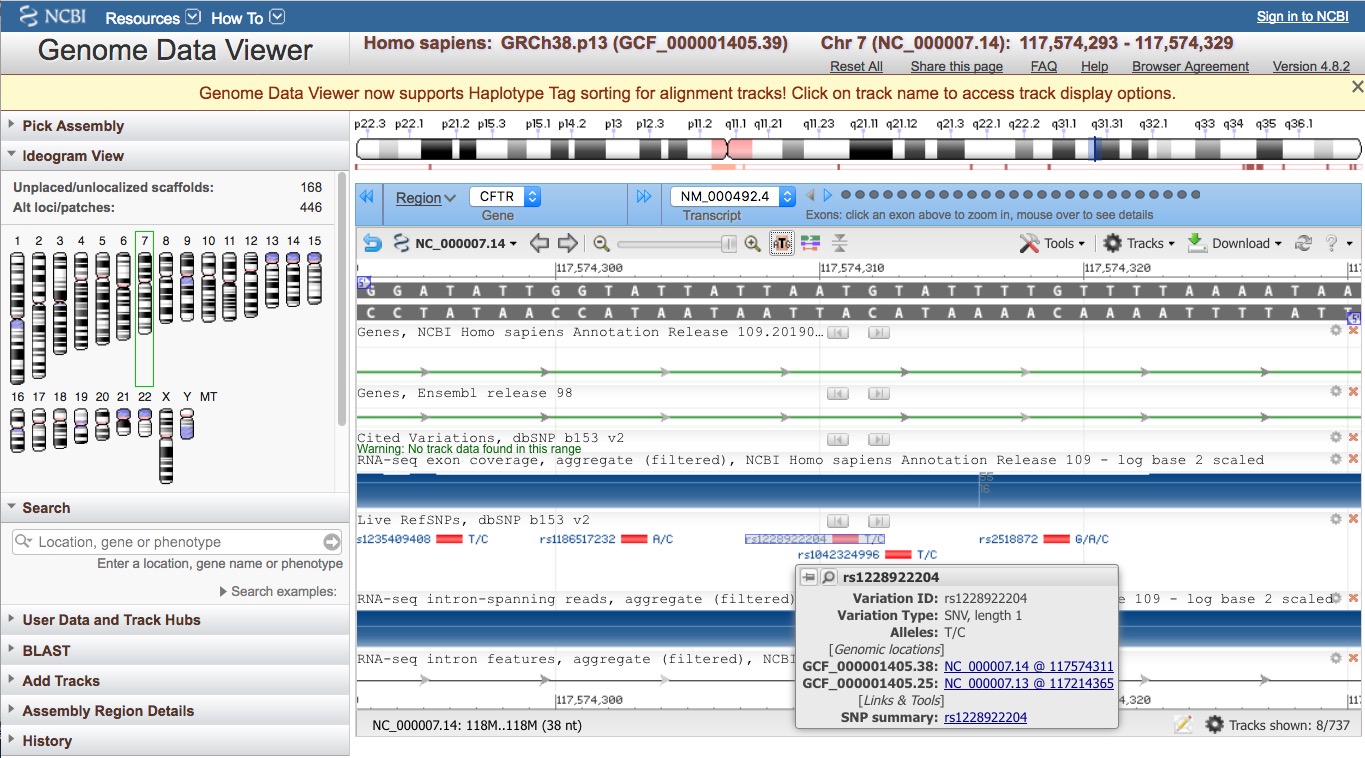
Task: Pan the sequence view right arrow
Action: point(567,243)
